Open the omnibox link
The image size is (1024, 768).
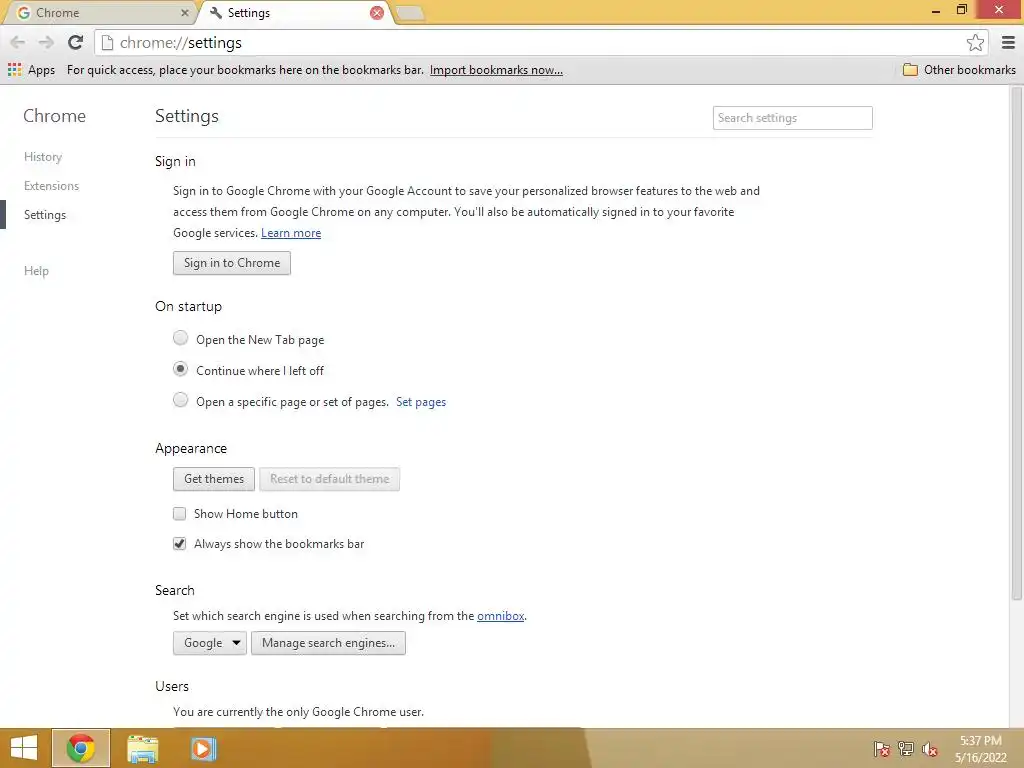click(500, 615)
